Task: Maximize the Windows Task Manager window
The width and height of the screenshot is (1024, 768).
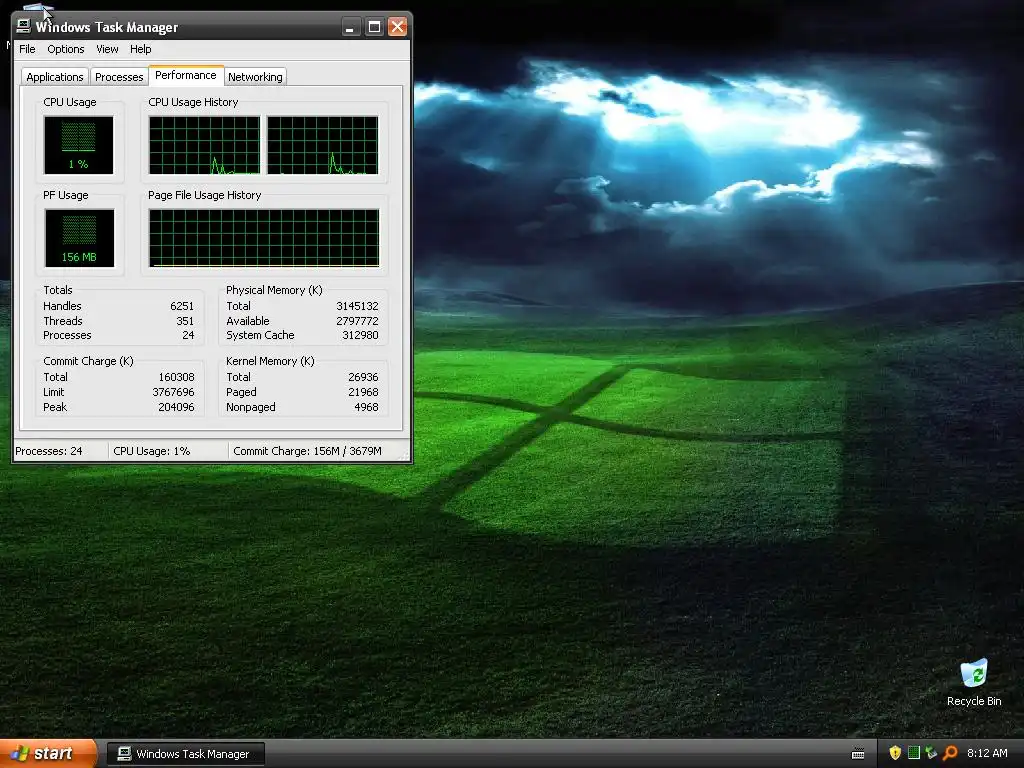Action: (x=374, y=27)
